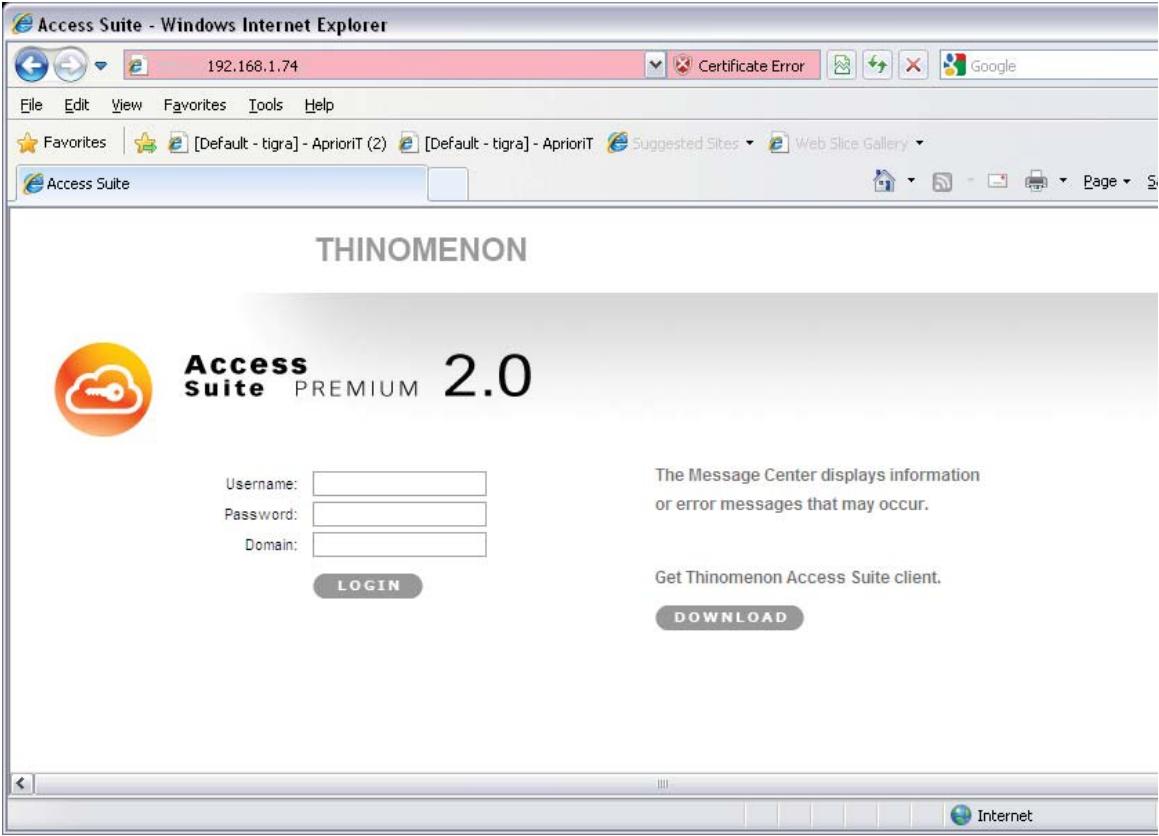Open the Edit menu
Viewport: 1159px width, 836px height.
point(77,105)
